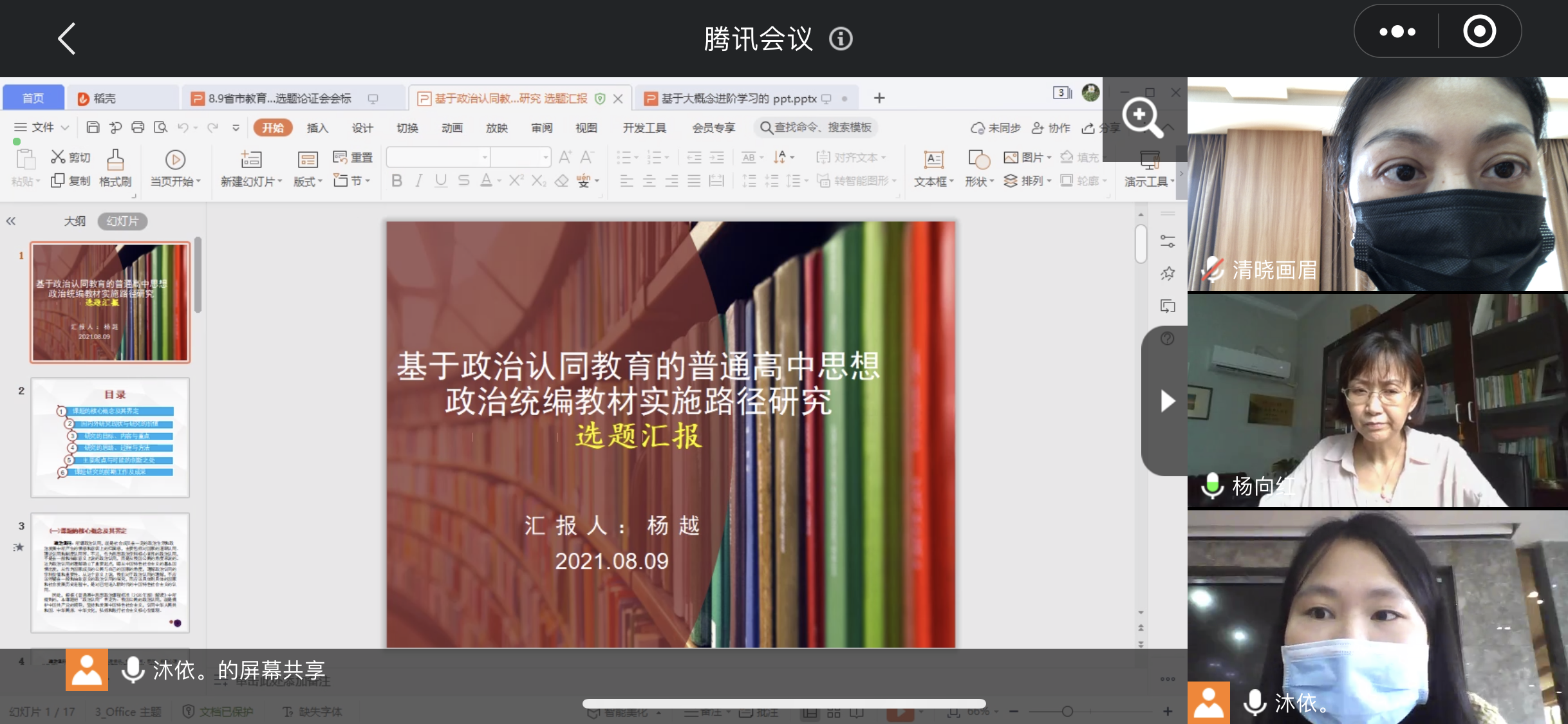The height and width of the screenshot is (724, 1568).
Task: Switch to 动画 ribbon tab
Action: tap(452, 128)
